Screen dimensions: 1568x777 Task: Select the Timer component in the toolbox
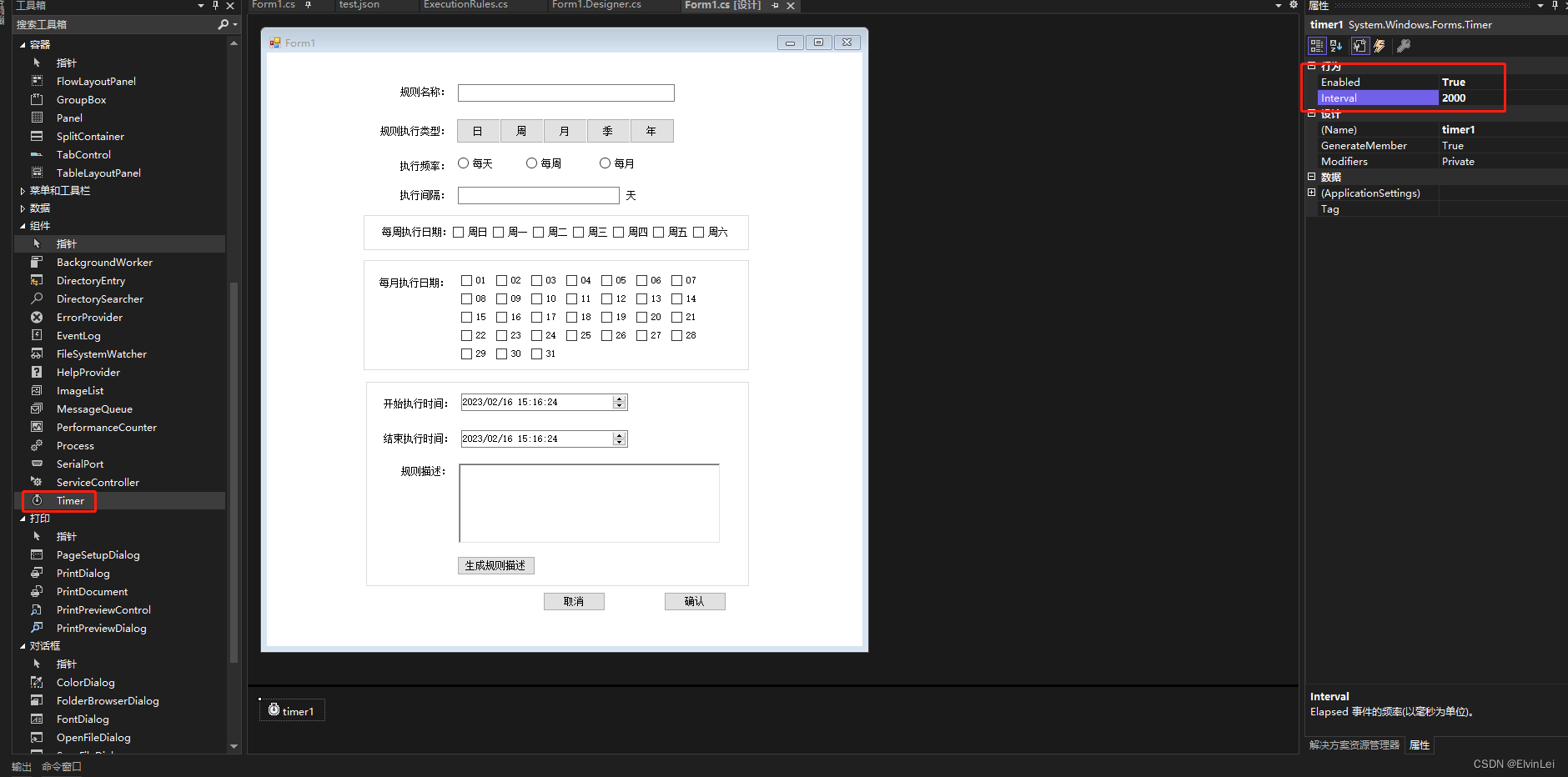[x=70, y=500]
